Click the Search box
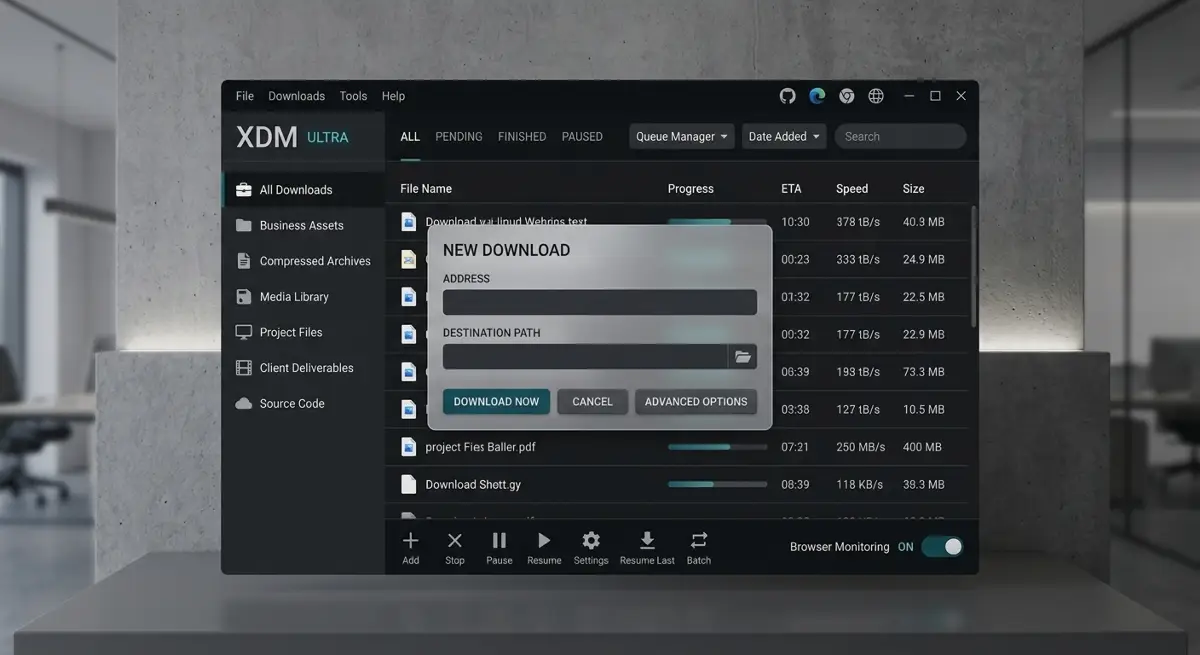The height and width of the screenshot is (655, 1200). tap(901, 137)
